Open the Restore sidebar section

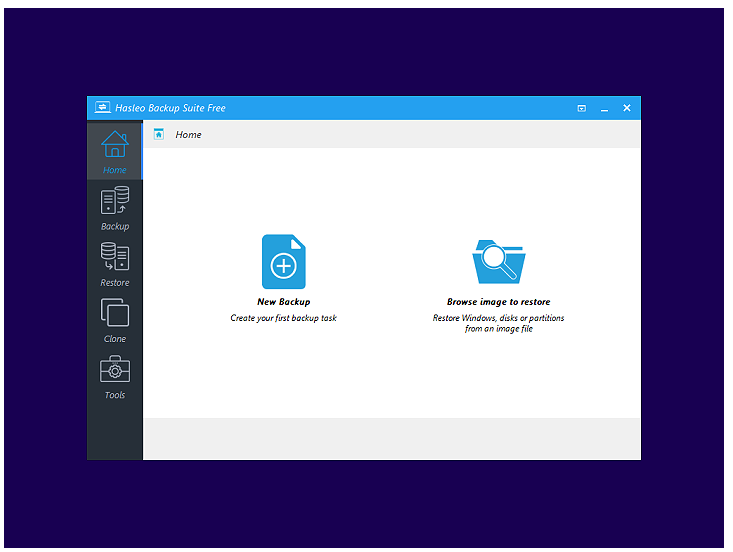[115, 264]
